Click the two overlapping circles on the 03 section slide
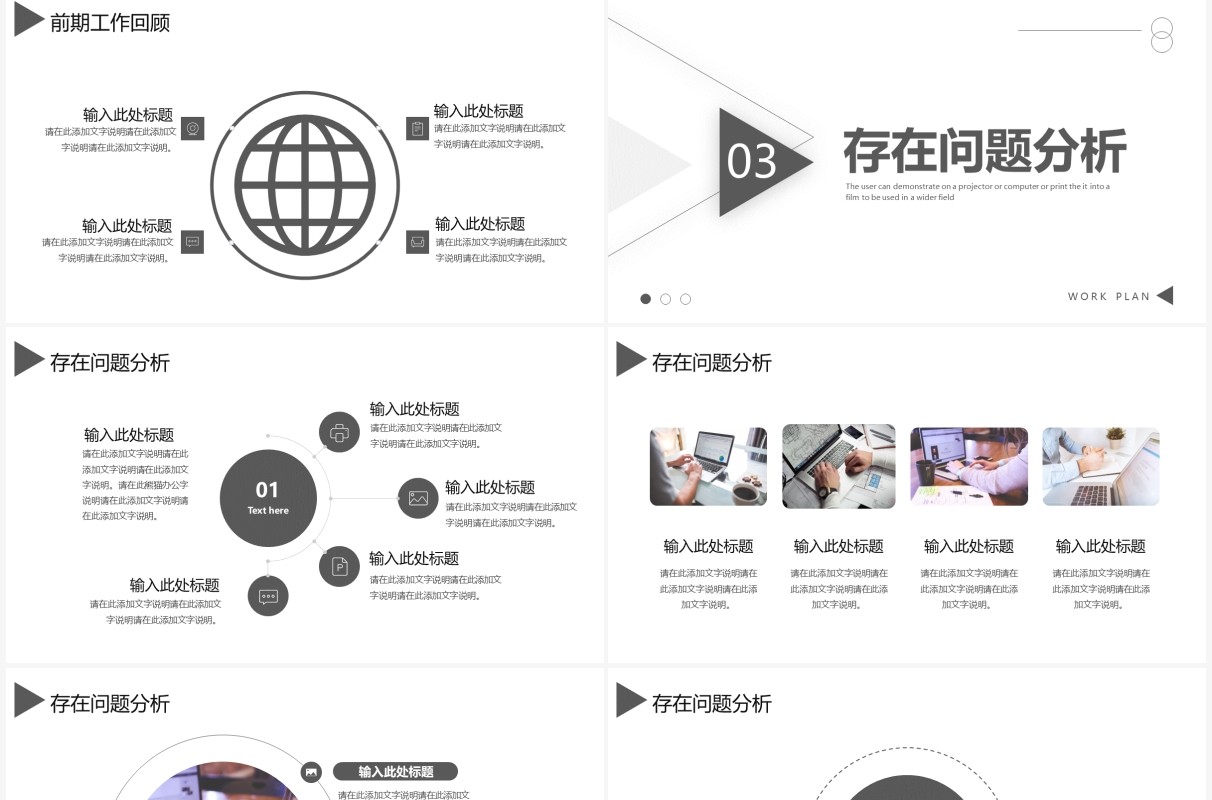Screen dimensions: 1212x800 [x=1161, y=35]
